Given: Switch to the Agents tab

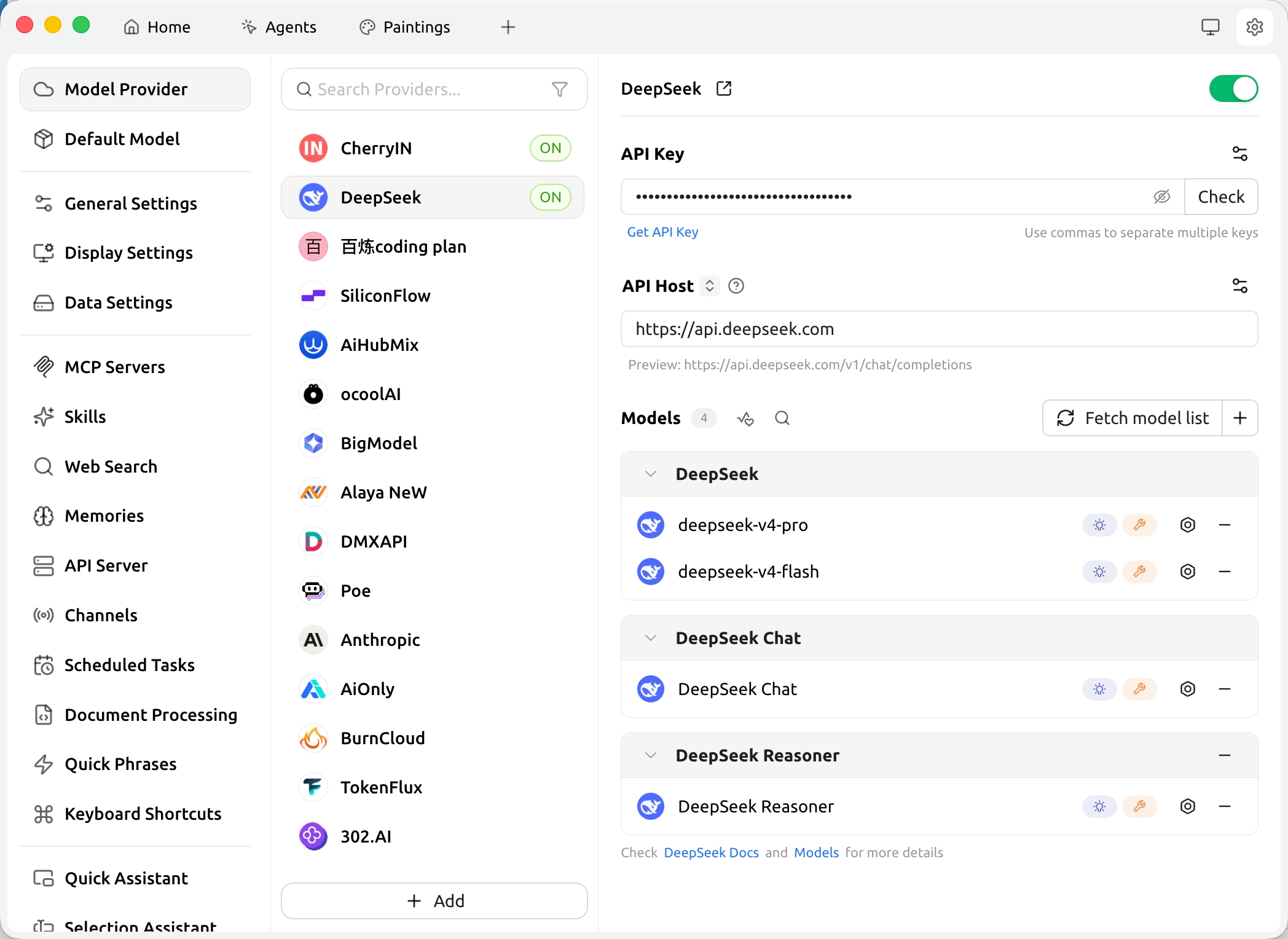Looking at the screenshot, I should tap(279, 27).
